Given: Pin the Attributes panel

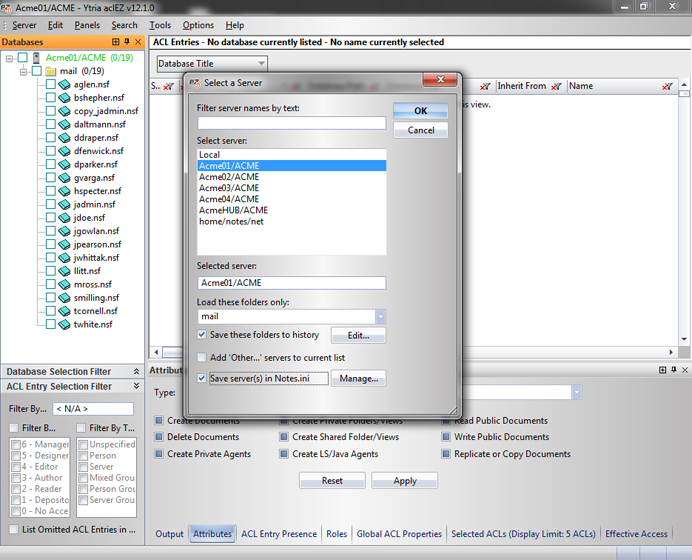Looking at the screenshot, I should 673,370.
